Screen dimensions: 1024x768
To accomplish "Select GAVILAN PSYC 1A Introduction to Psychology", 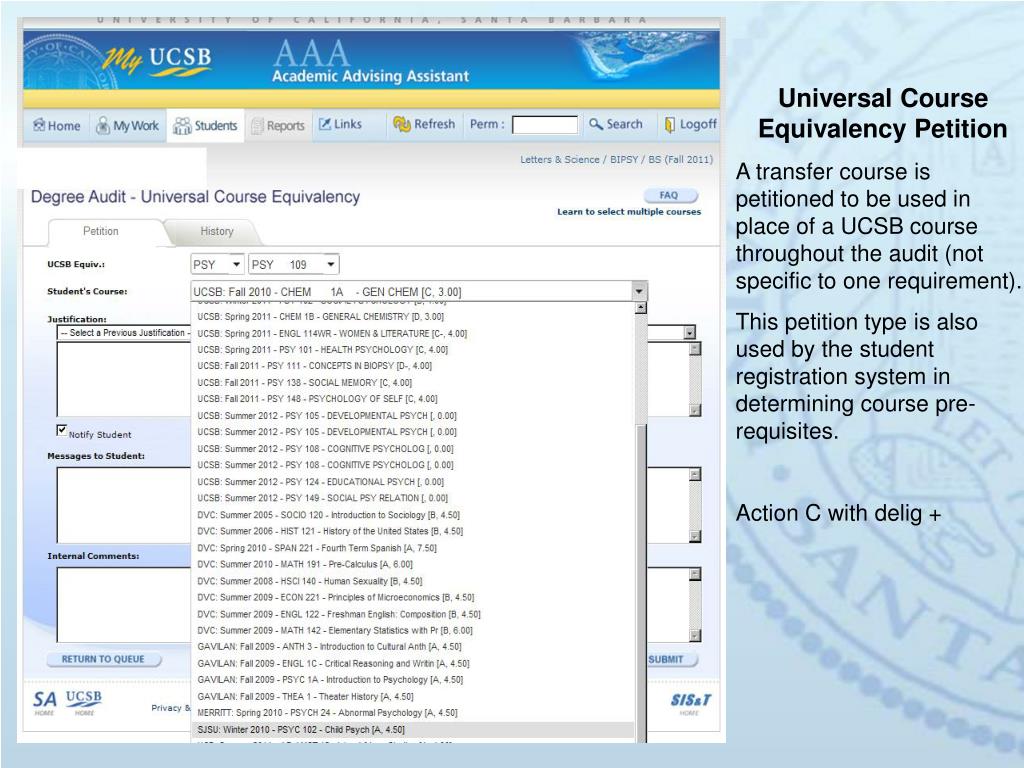I will (x=413, y=680).
